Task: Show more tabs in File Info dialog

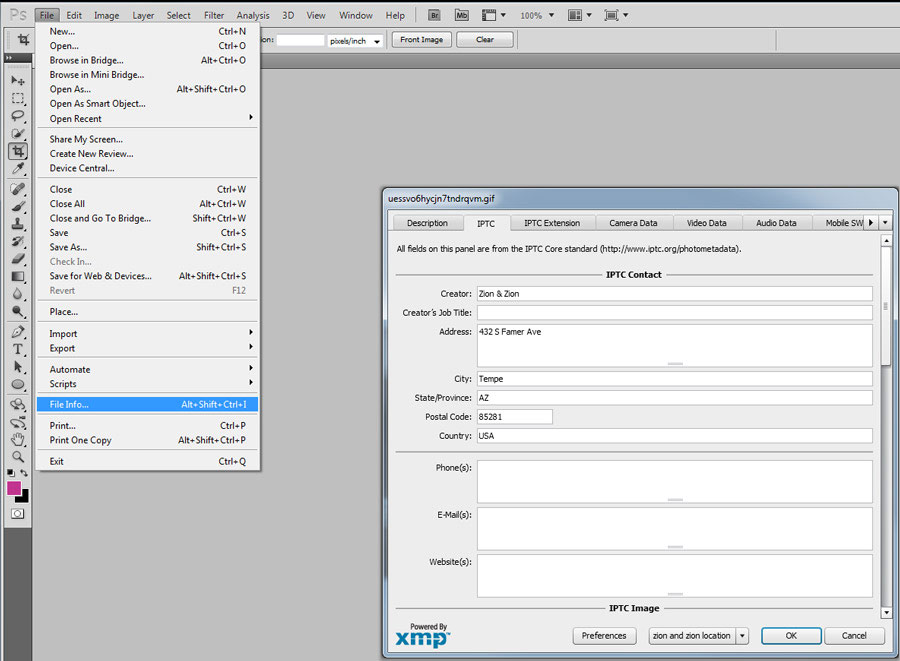Action: pos(871,223)
